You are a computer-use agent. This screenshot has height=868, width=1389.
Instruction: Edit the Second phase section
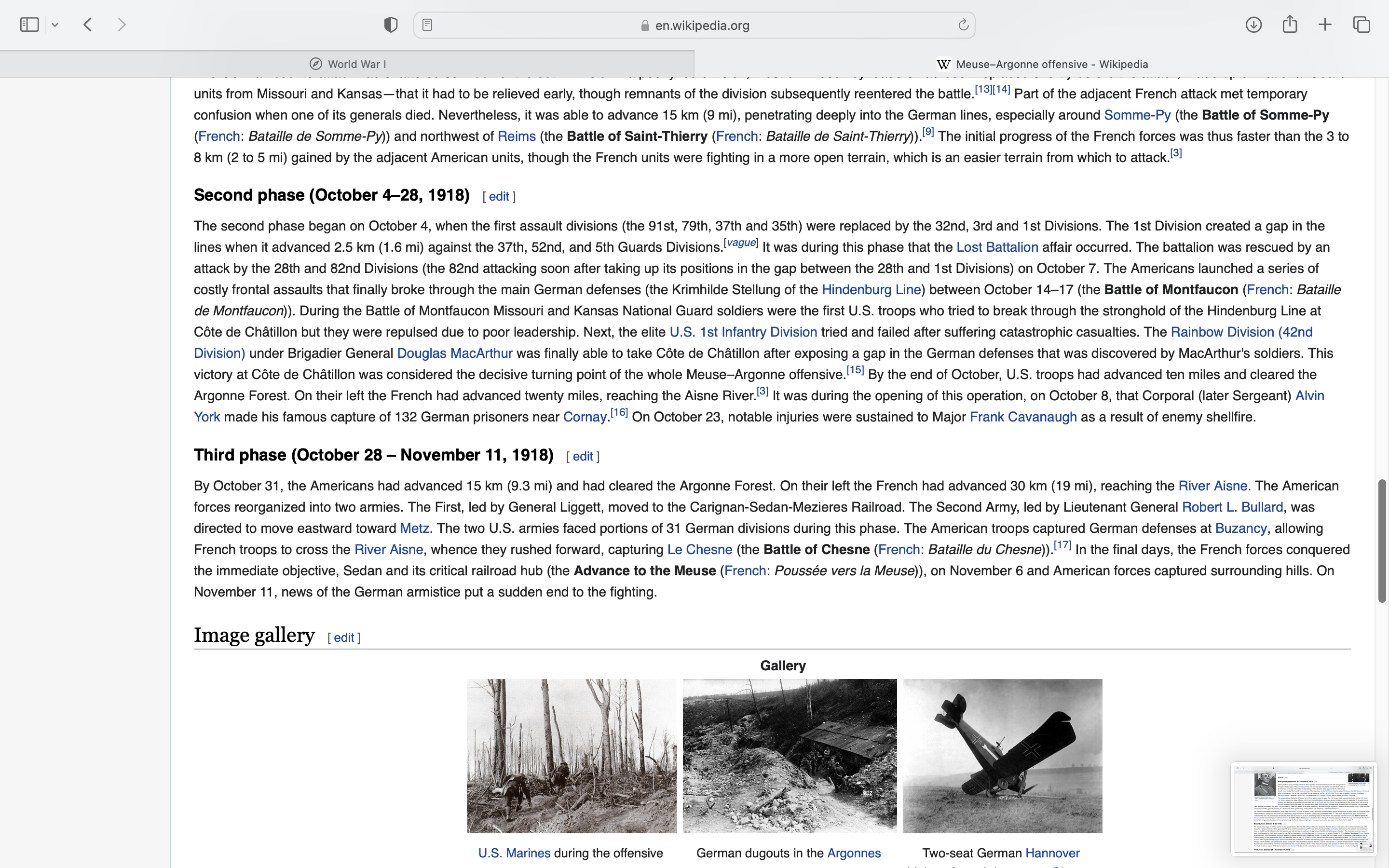pyautogui.click(x=499, y=196)
